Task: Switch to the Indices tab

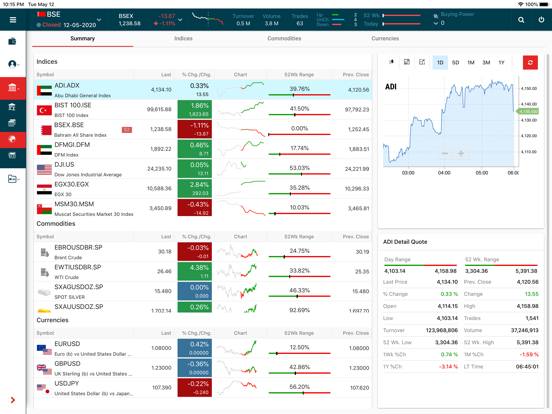Action: pyautogui.click(x=183, y=38)
